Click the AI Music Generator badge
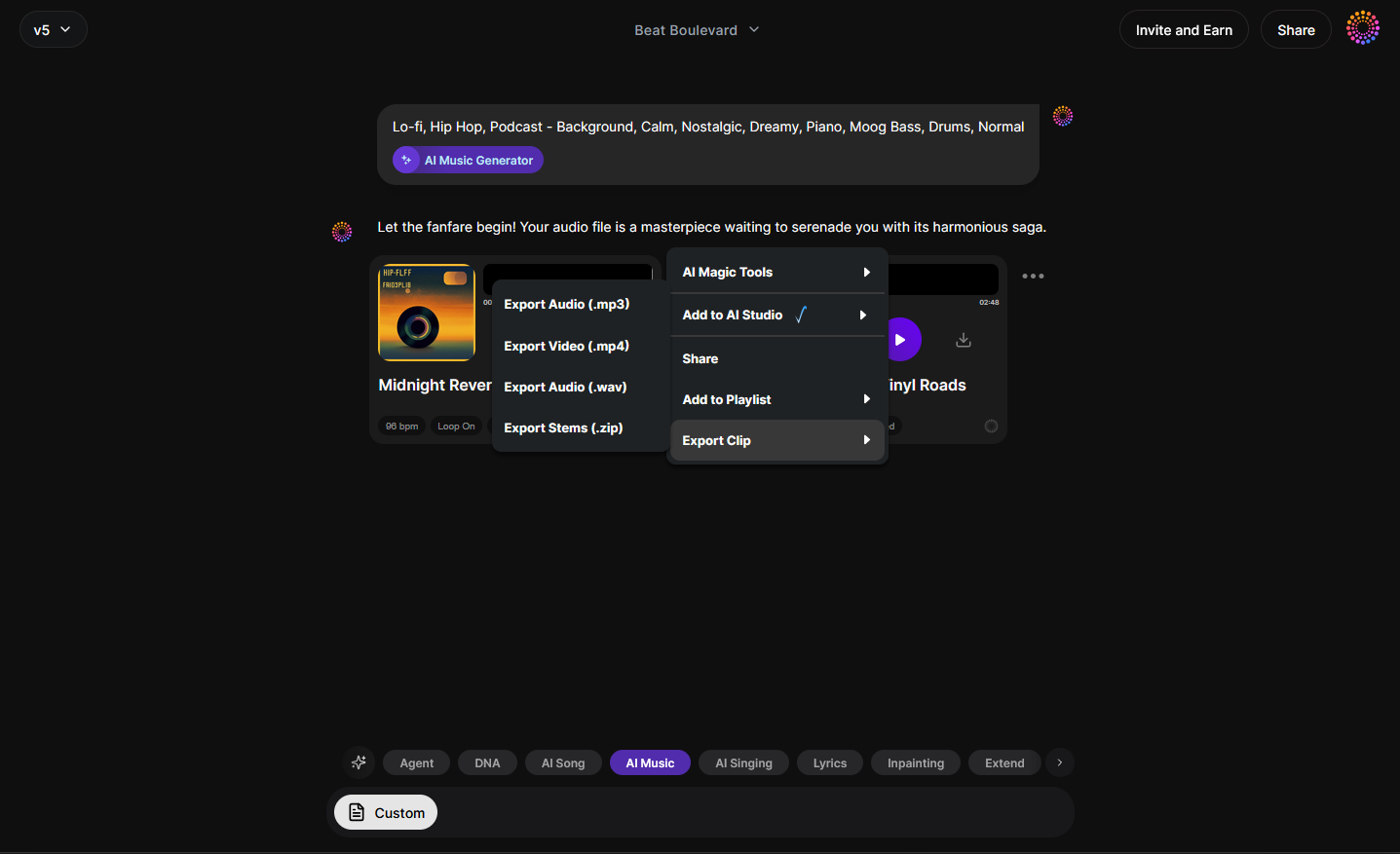The image size is (1400, 854). pos(468,159)
